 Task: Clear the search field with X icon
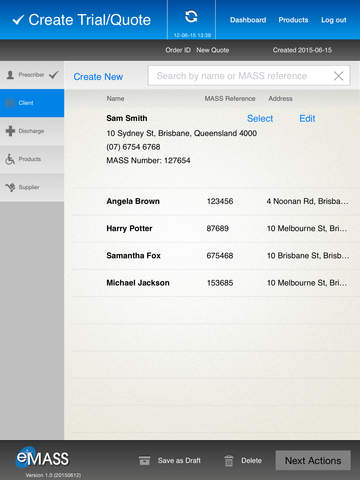point(338,76)
